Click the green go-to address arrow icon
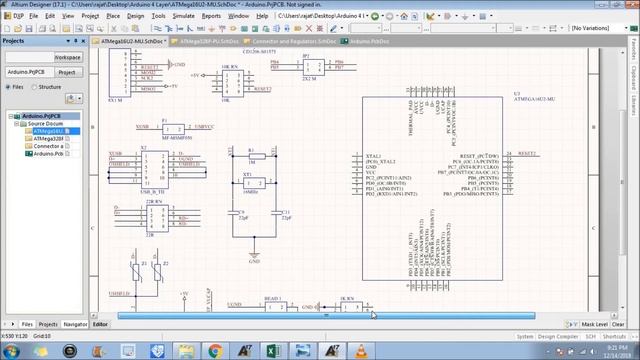 [x=375, y=16]
